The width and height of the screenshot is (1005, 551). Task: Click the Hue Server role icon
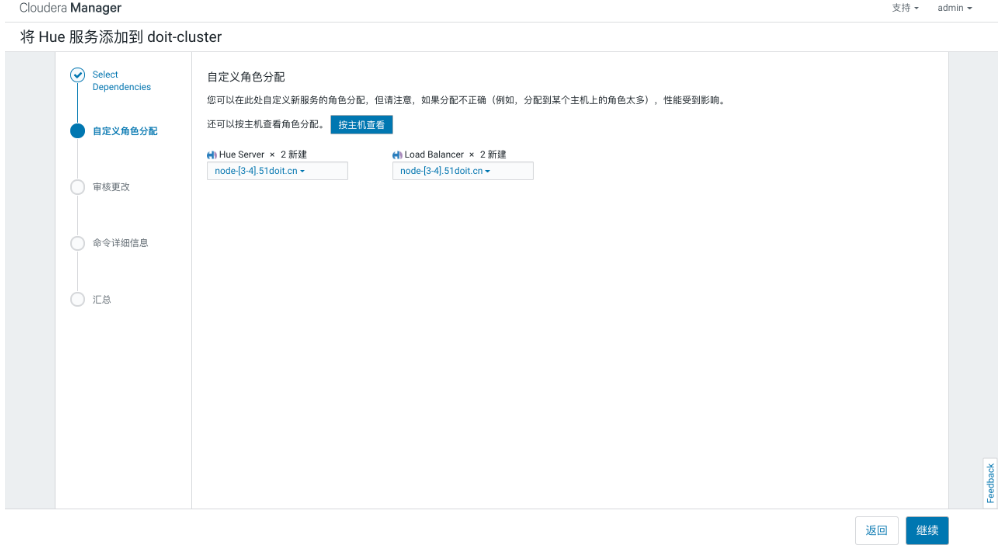(212, 155)
